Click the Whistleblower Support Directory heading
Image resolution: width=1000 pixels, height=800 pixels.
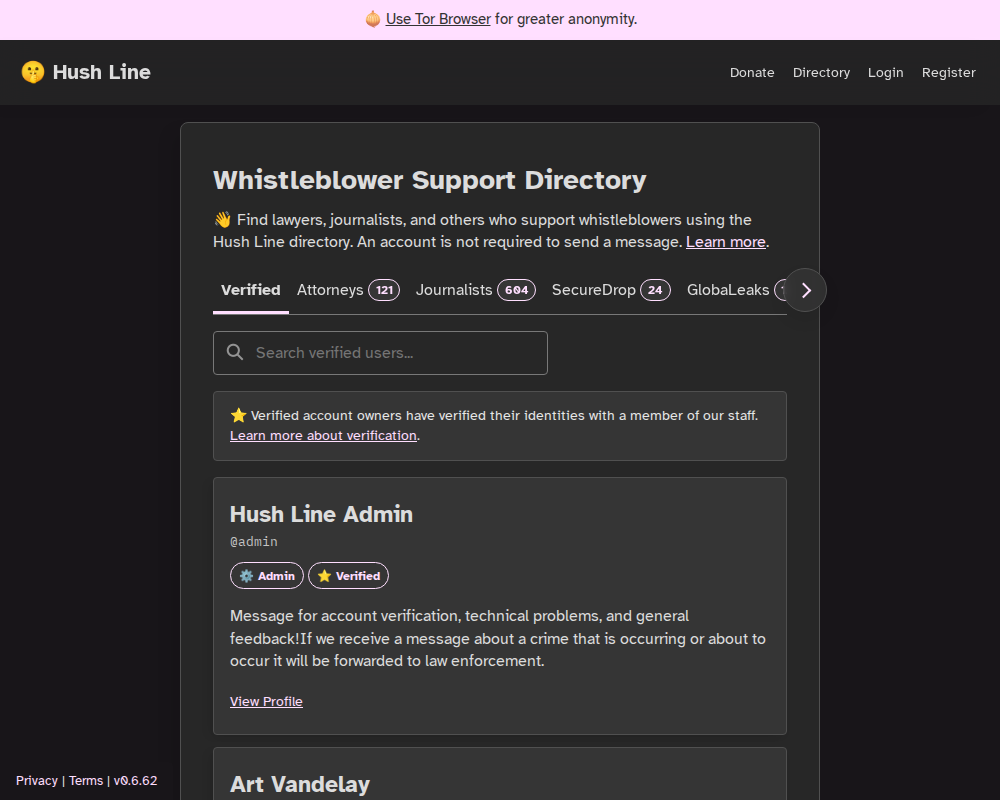(x=429, y=180)
